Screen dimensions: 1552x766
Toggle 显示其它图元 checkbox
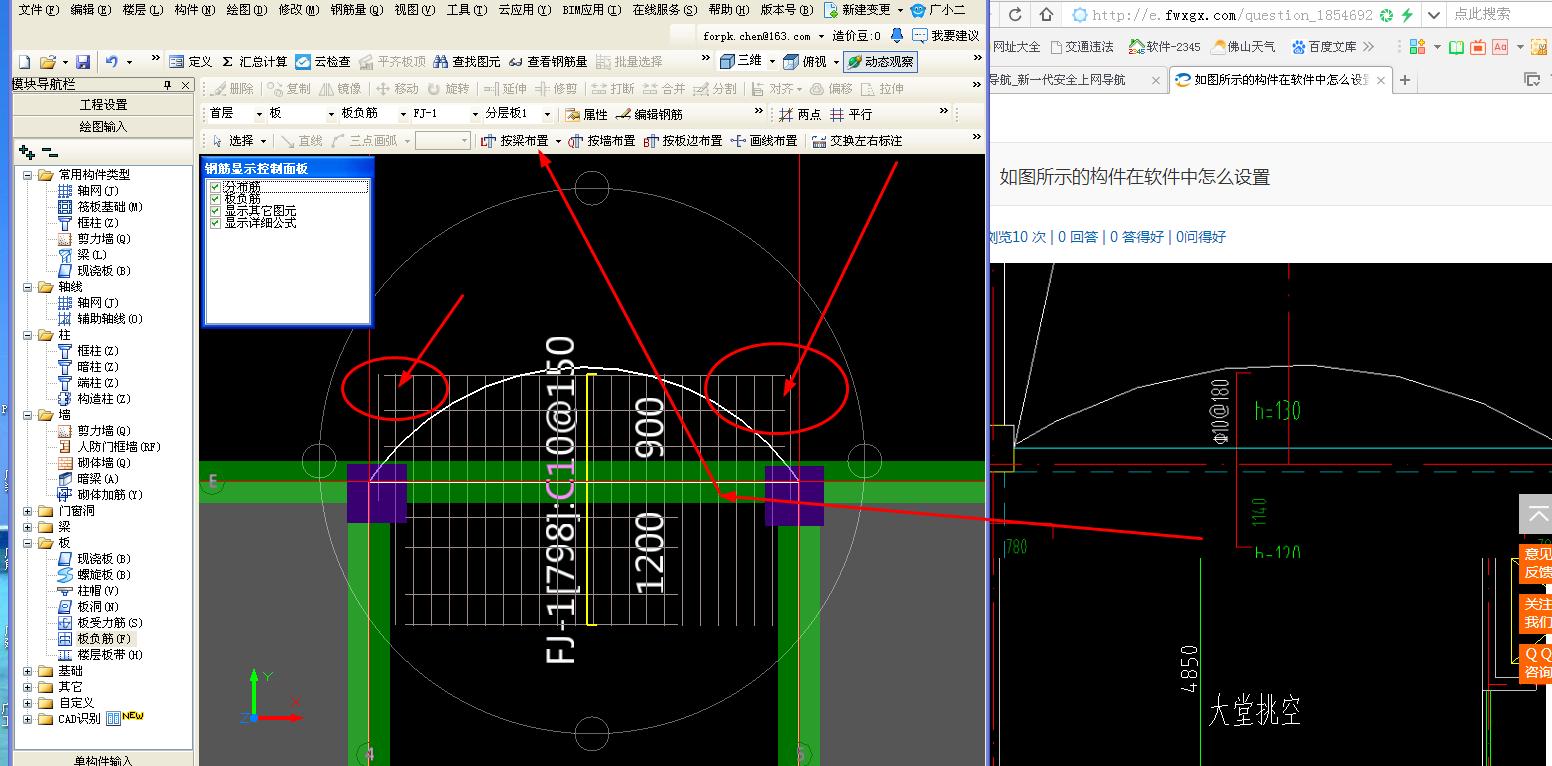(x=215, y=211)
